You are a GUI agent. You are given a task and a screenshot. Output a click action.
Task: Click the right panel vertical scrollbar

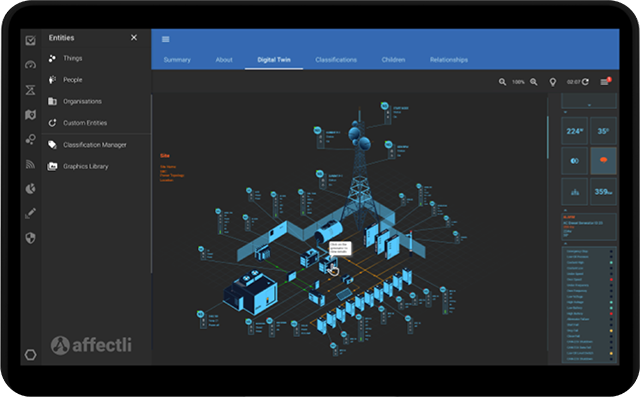point(548,137)
